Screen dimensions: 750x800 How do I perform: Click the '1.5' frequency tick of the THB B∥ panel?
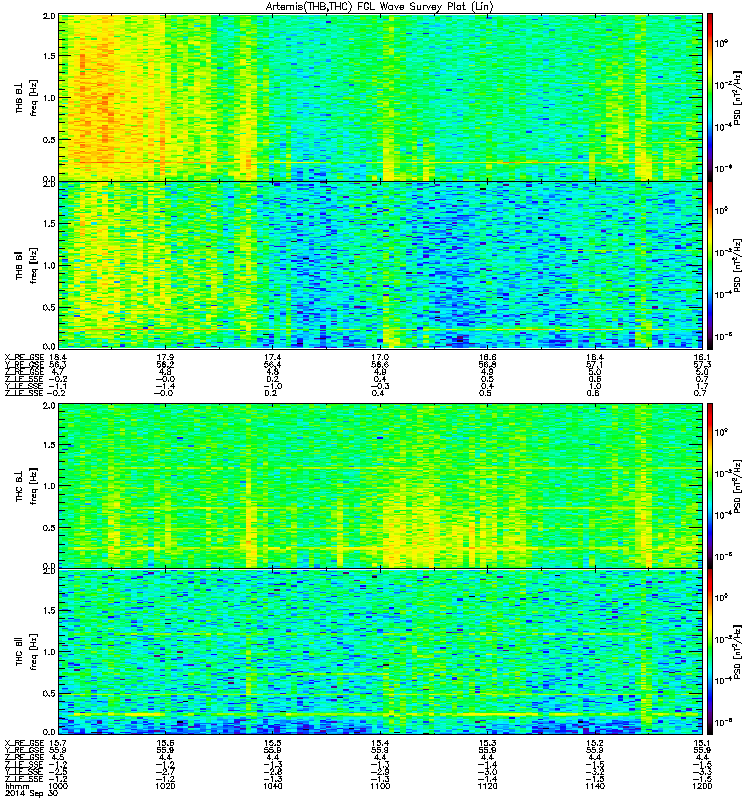[49, 223]
